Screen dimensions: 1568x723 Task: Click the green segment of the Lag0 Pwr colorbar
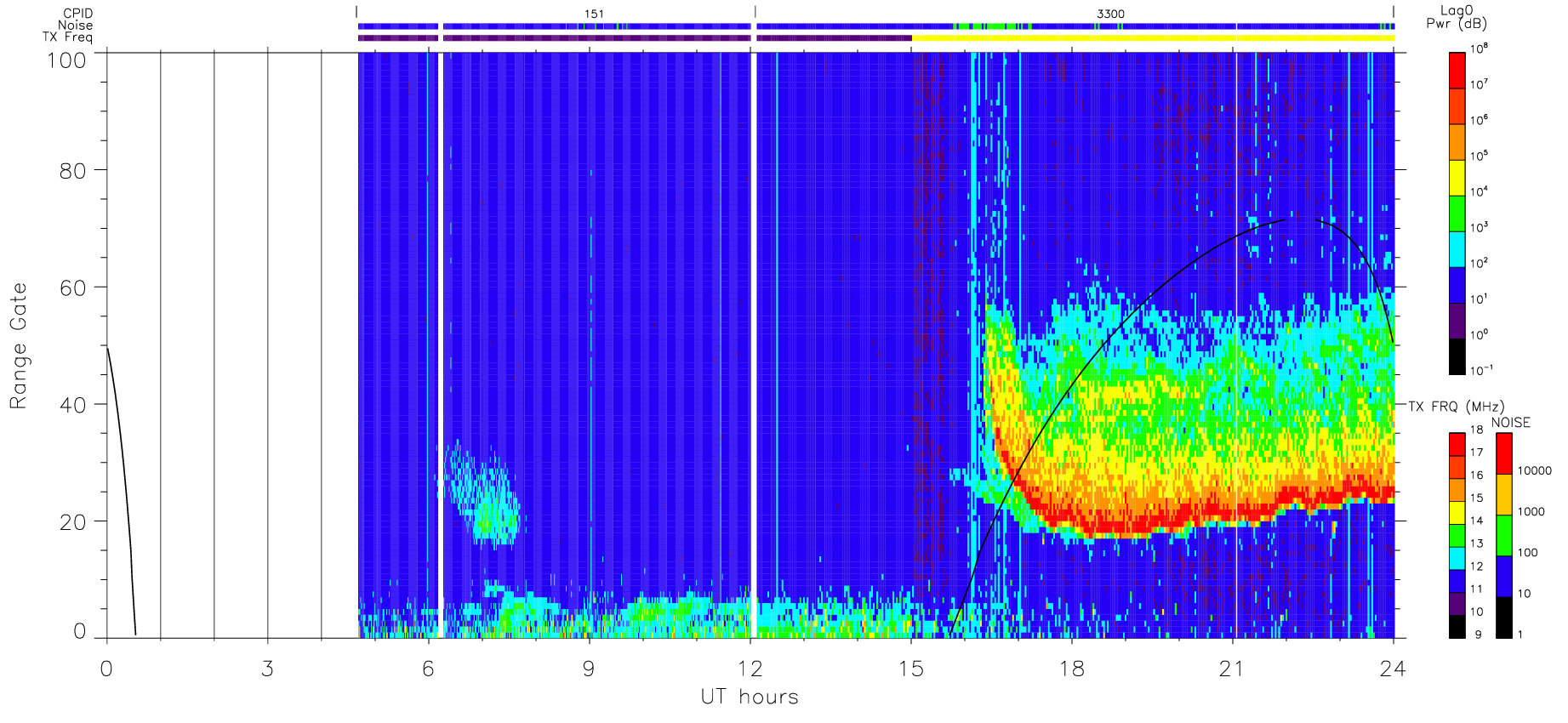tap(1457, 213)
